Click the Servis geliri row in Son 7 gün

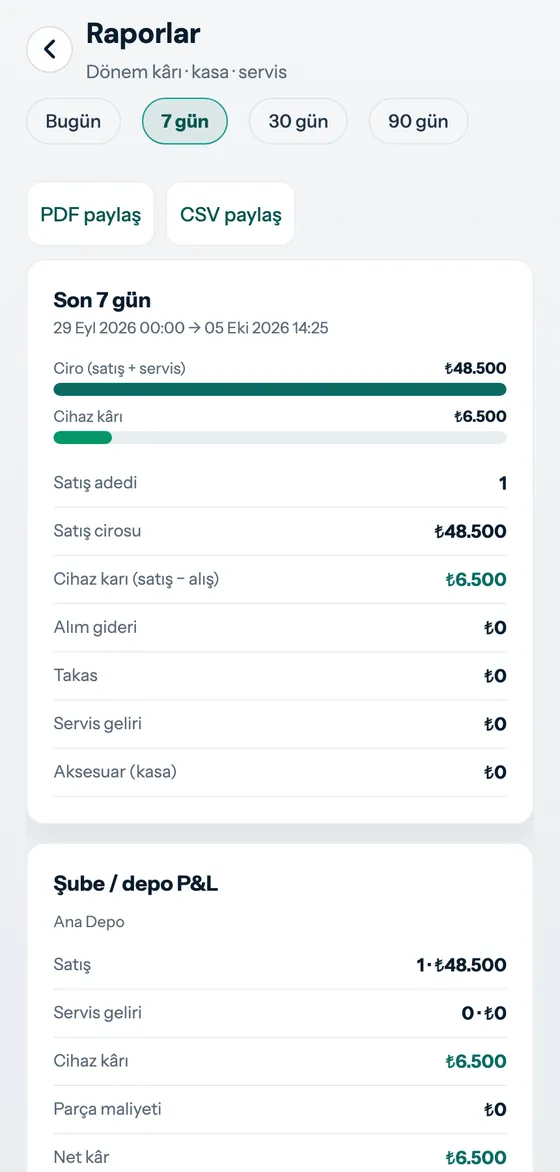[280, 724]
